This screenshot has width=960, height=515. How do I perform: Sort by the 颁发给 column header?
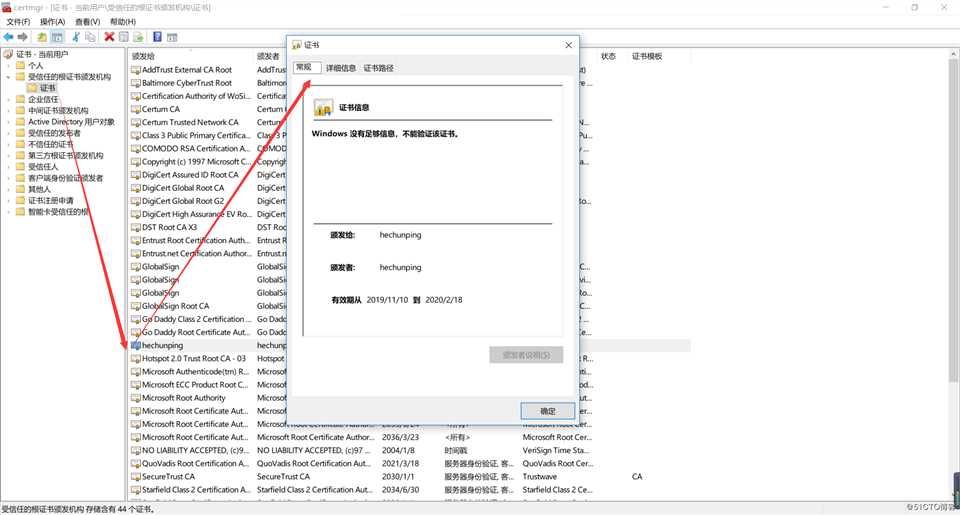(x=190, y=56)
